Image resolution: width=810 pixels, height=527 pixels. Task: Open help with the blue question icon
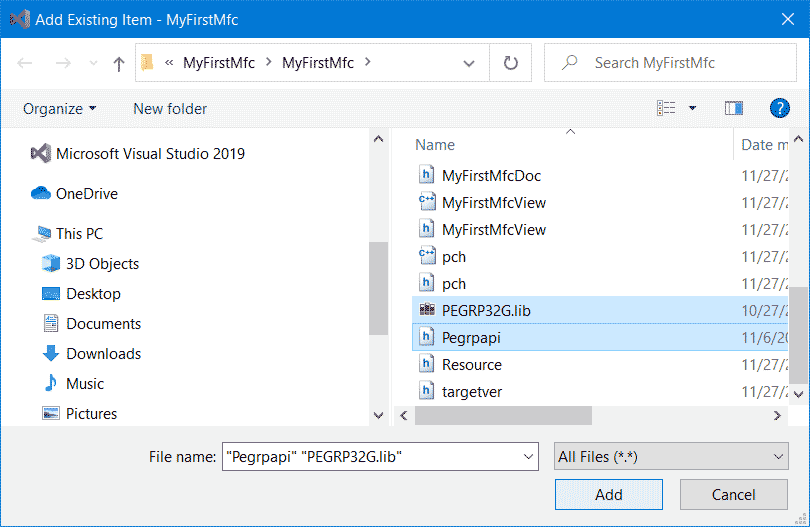(780, 108)
